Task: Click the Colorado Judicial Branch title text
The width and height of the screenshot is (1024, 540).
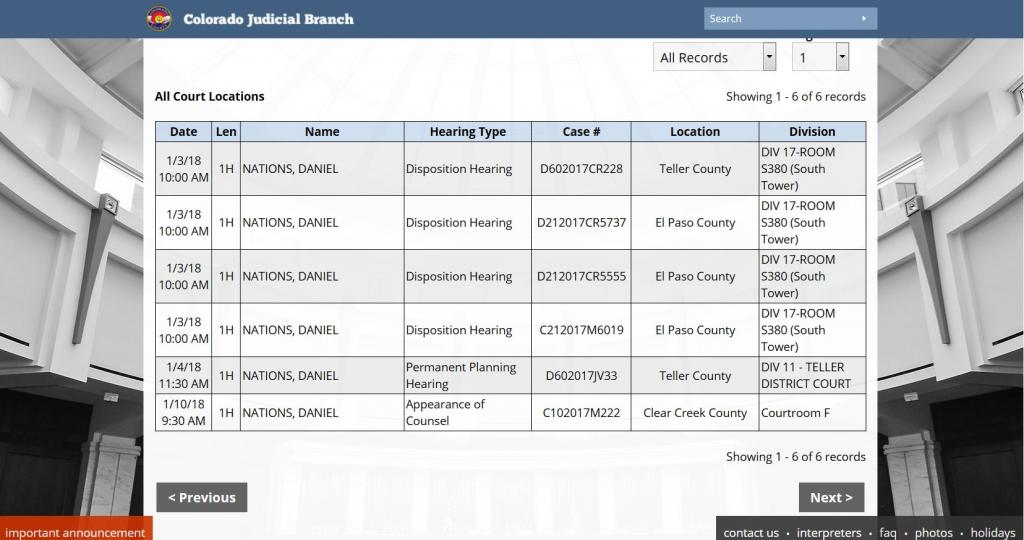Action: tap(268, 19)
